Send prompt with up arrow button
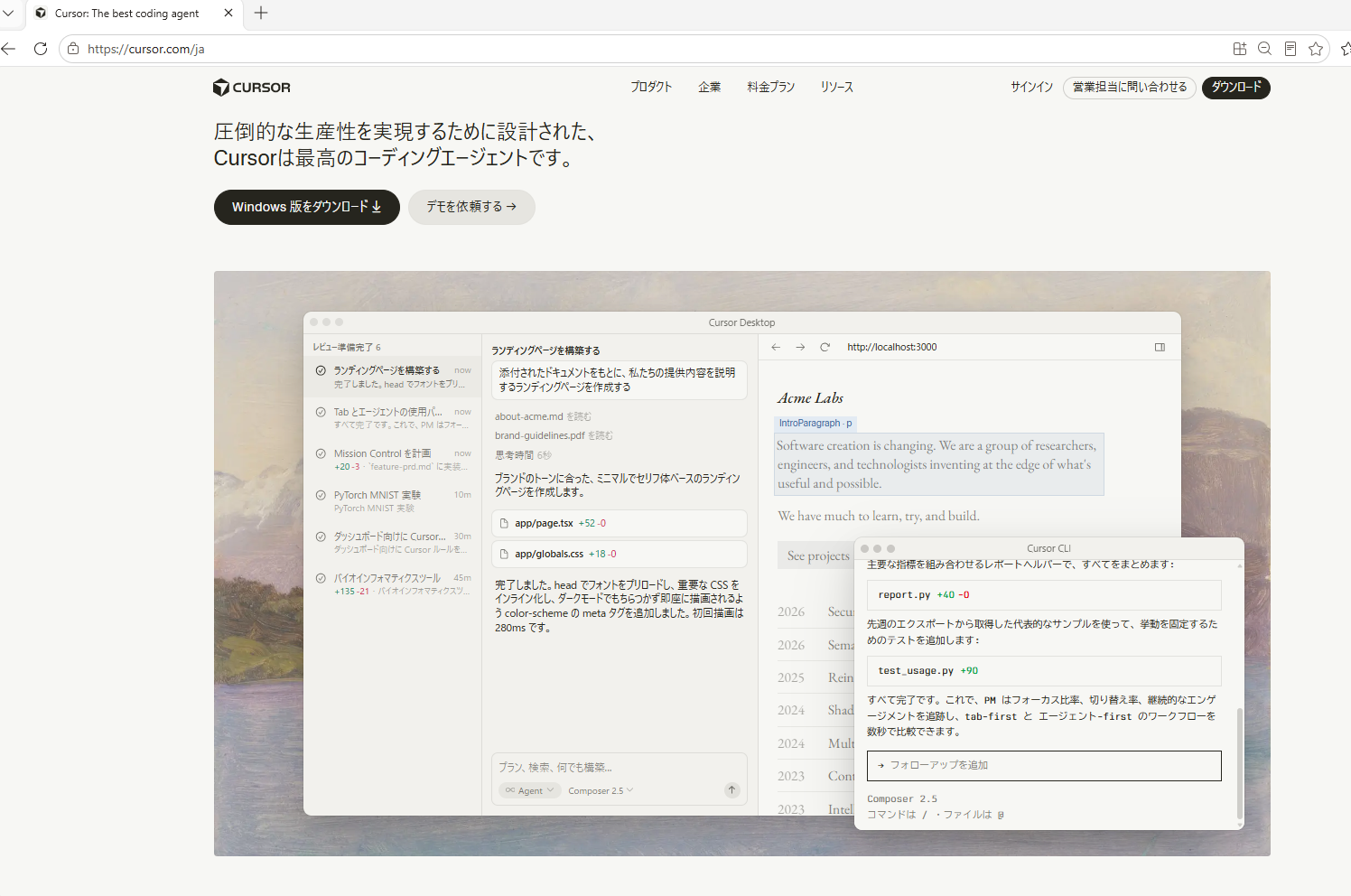 pos(731,790)
